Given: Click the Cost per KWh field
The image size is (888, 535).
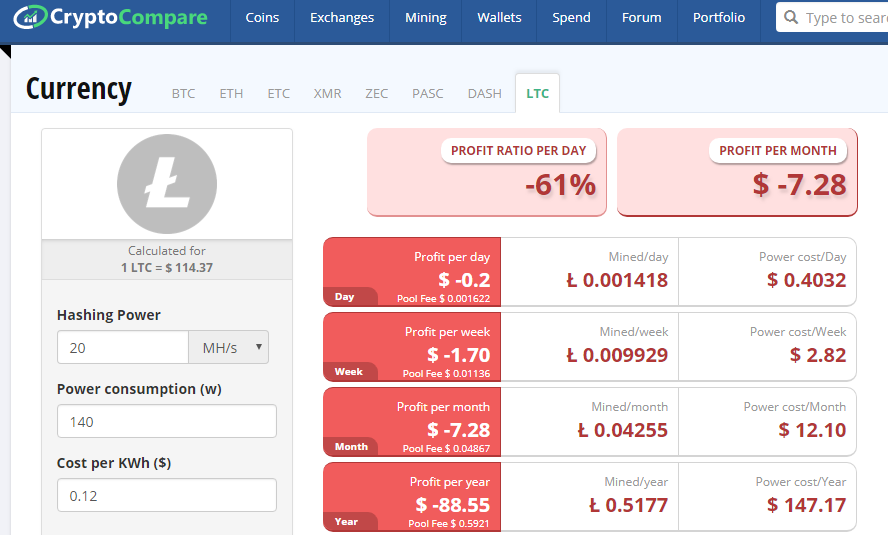Looking at the screenshot, I should click(x=166, y=495).
